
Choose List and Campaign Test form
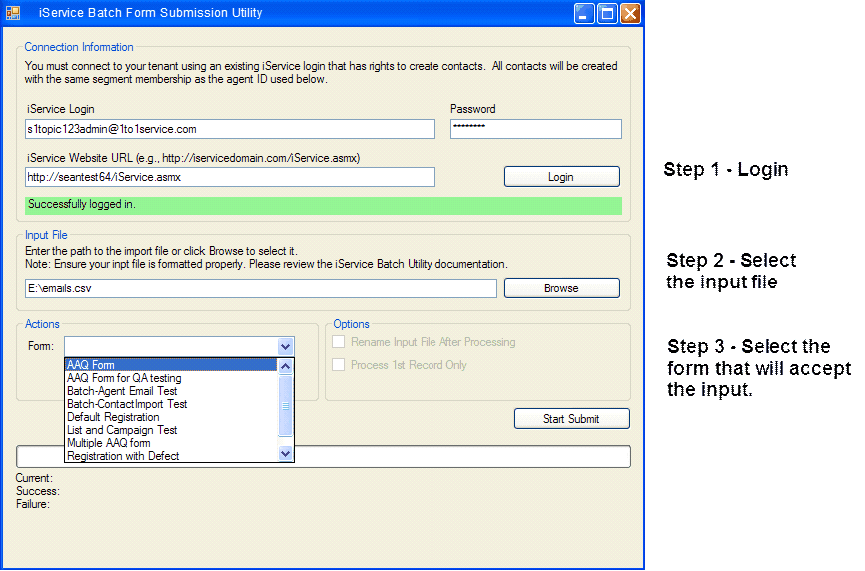coord(171,430)
